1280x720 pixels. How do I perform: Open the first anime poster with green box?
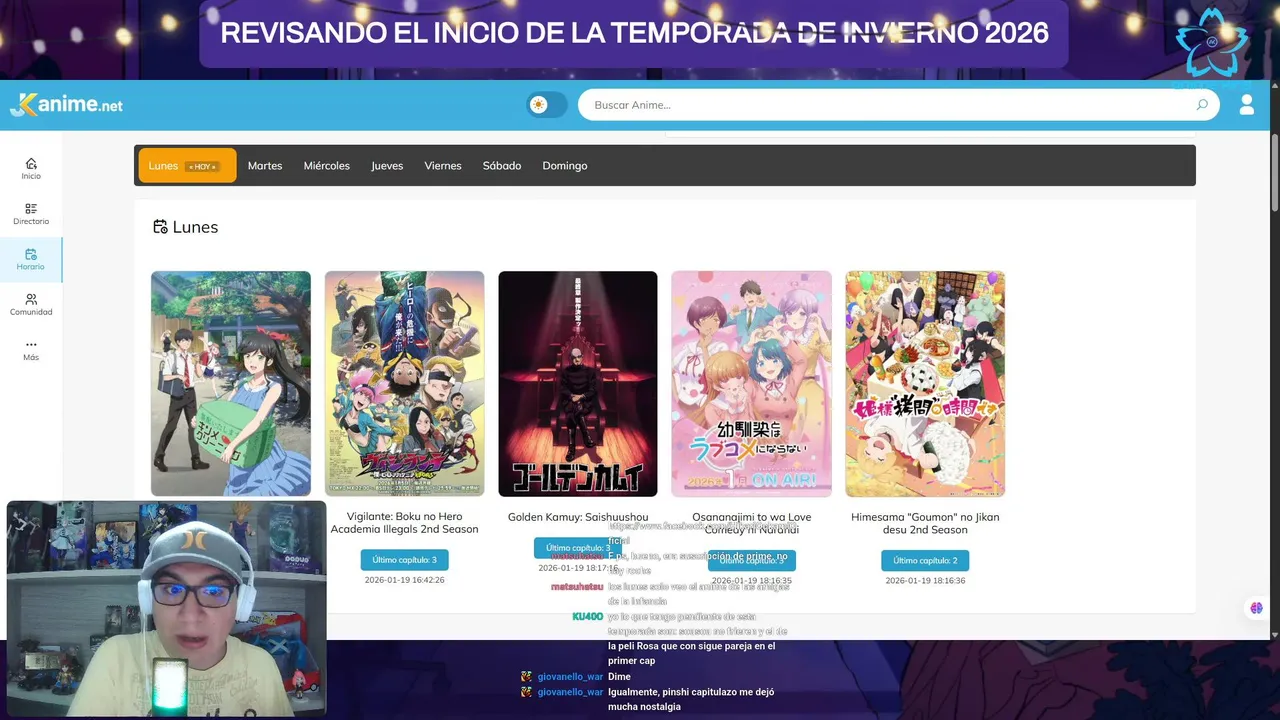(231, 384)
